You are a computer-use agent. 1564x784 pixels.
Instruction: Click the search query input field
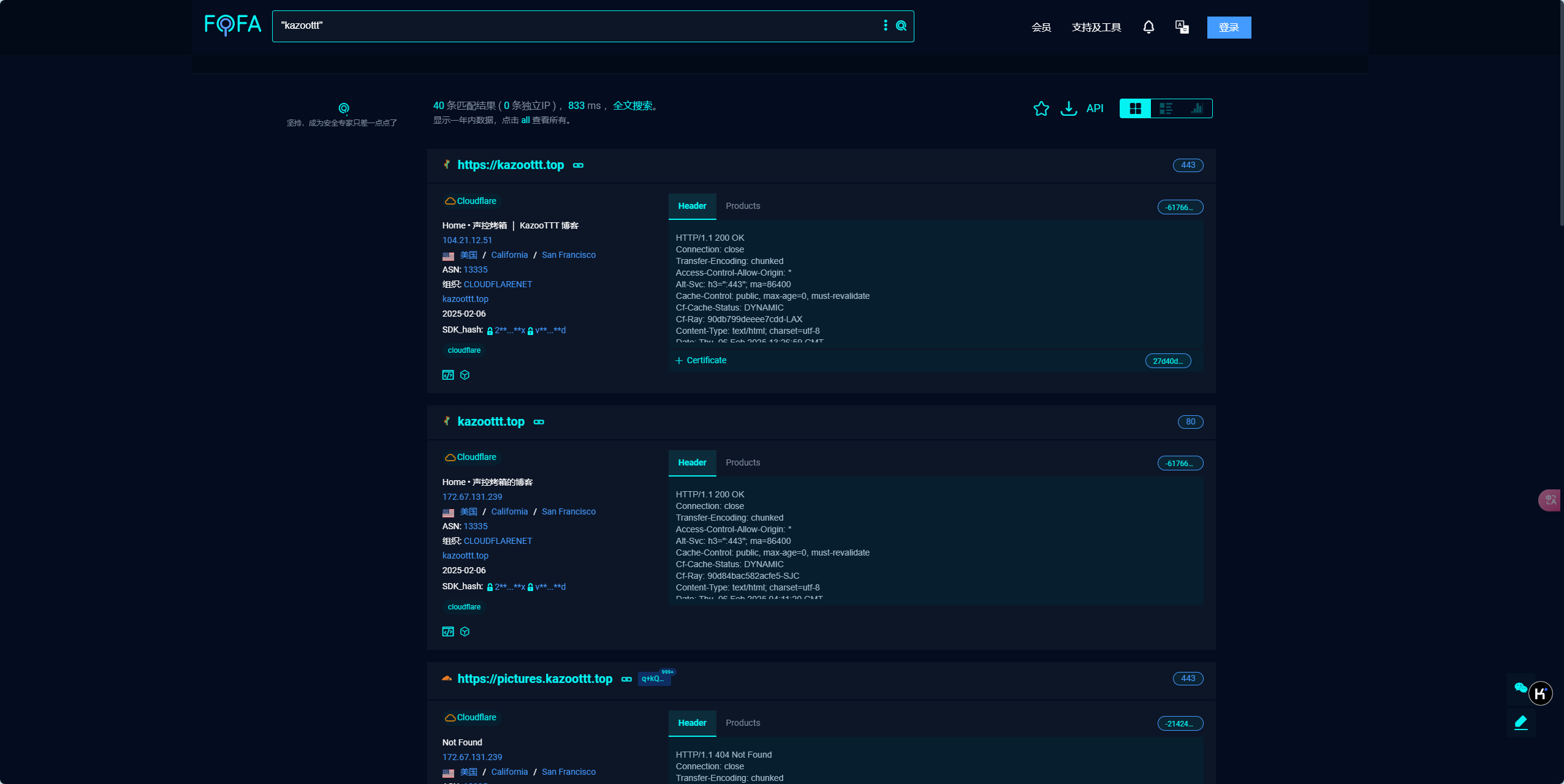point(576,26)
